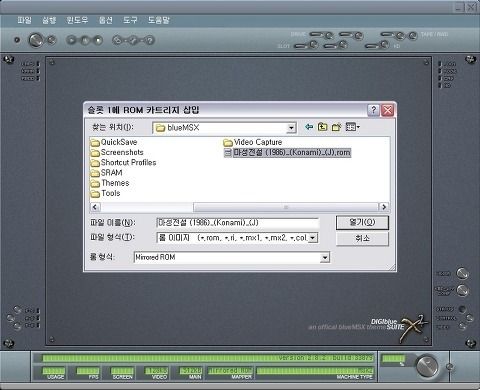Open the Shortcut Profiles folder
This screenshot has height=390, width=480.
tap(123, 163)
